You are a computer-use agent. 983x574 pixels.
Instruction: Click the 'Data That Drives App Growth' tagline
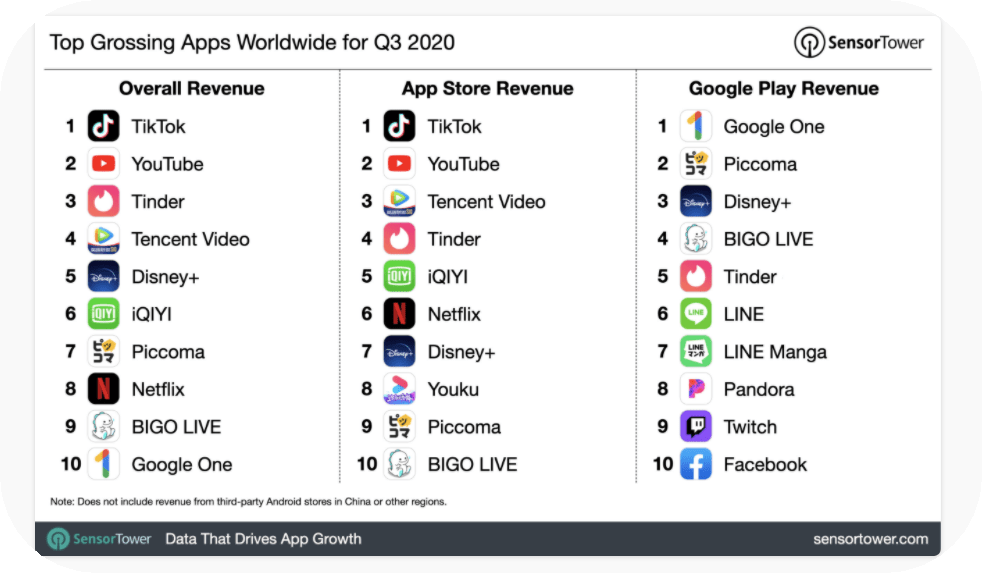pos(263,539)
